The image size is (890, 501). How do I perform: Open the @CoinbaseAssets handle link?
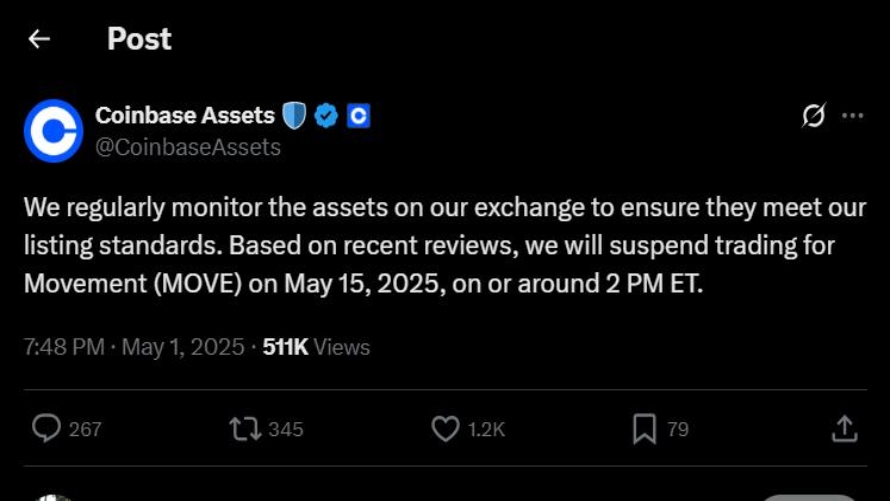(188, 148)
